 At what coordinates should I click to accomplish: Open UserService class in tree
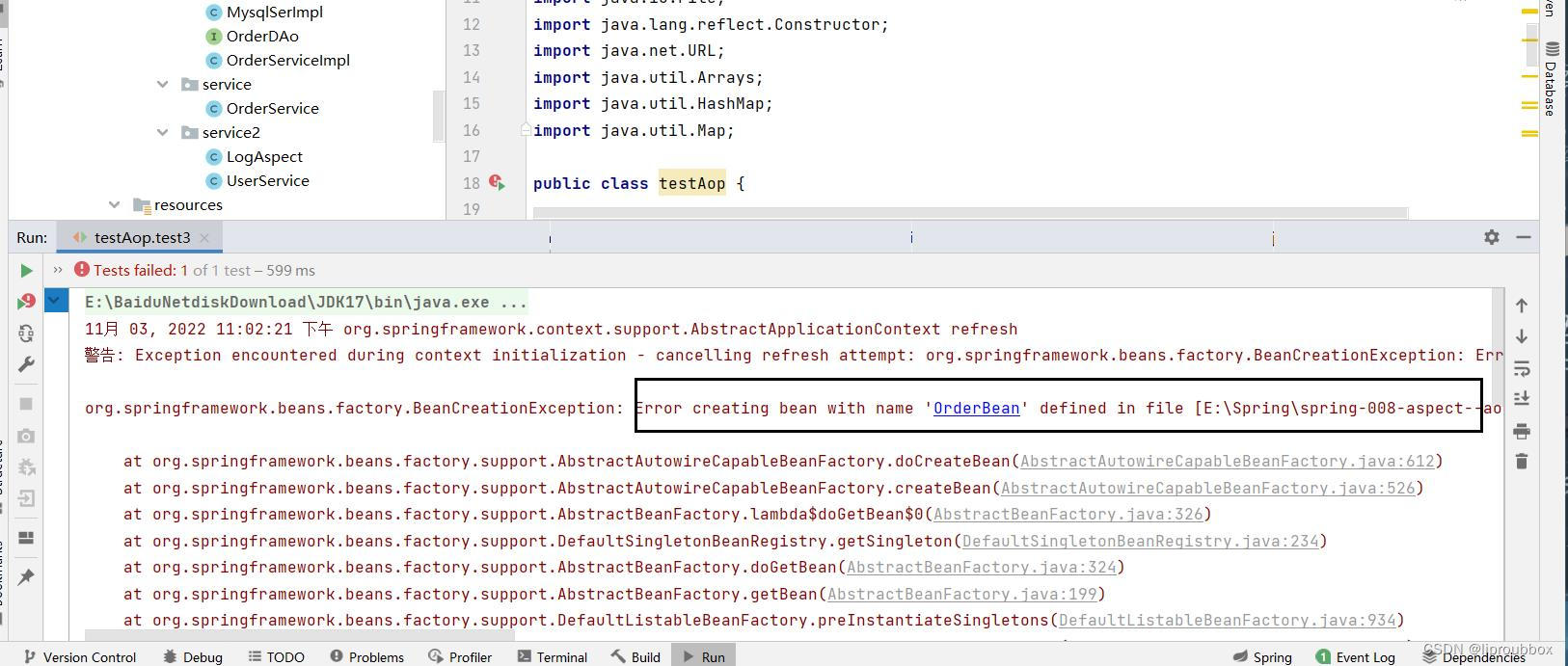[267, 180]
